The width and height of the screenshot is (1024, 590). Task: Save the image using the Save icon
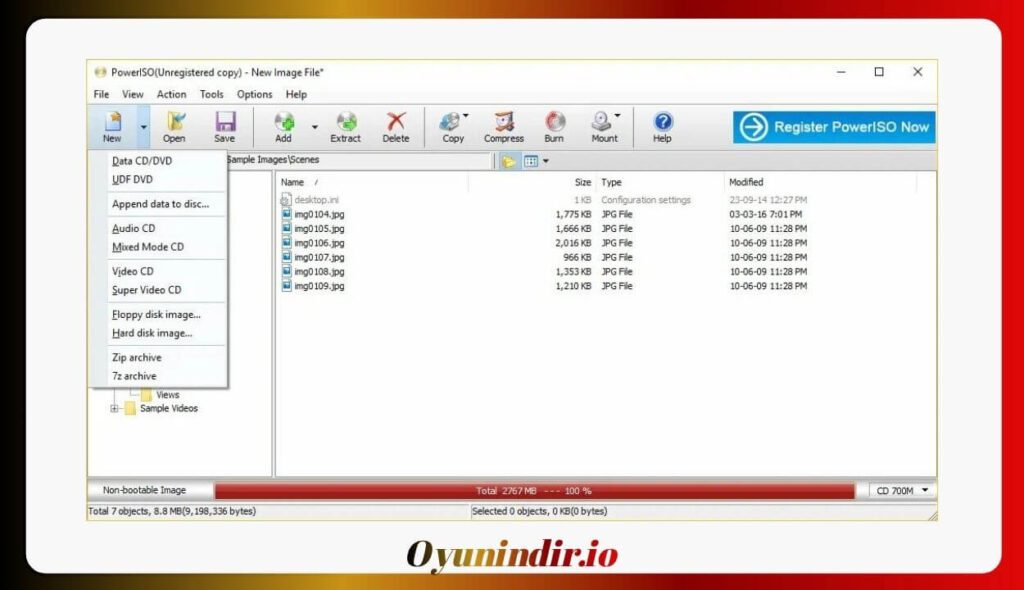pyautogui.click(x=225, y=122)
